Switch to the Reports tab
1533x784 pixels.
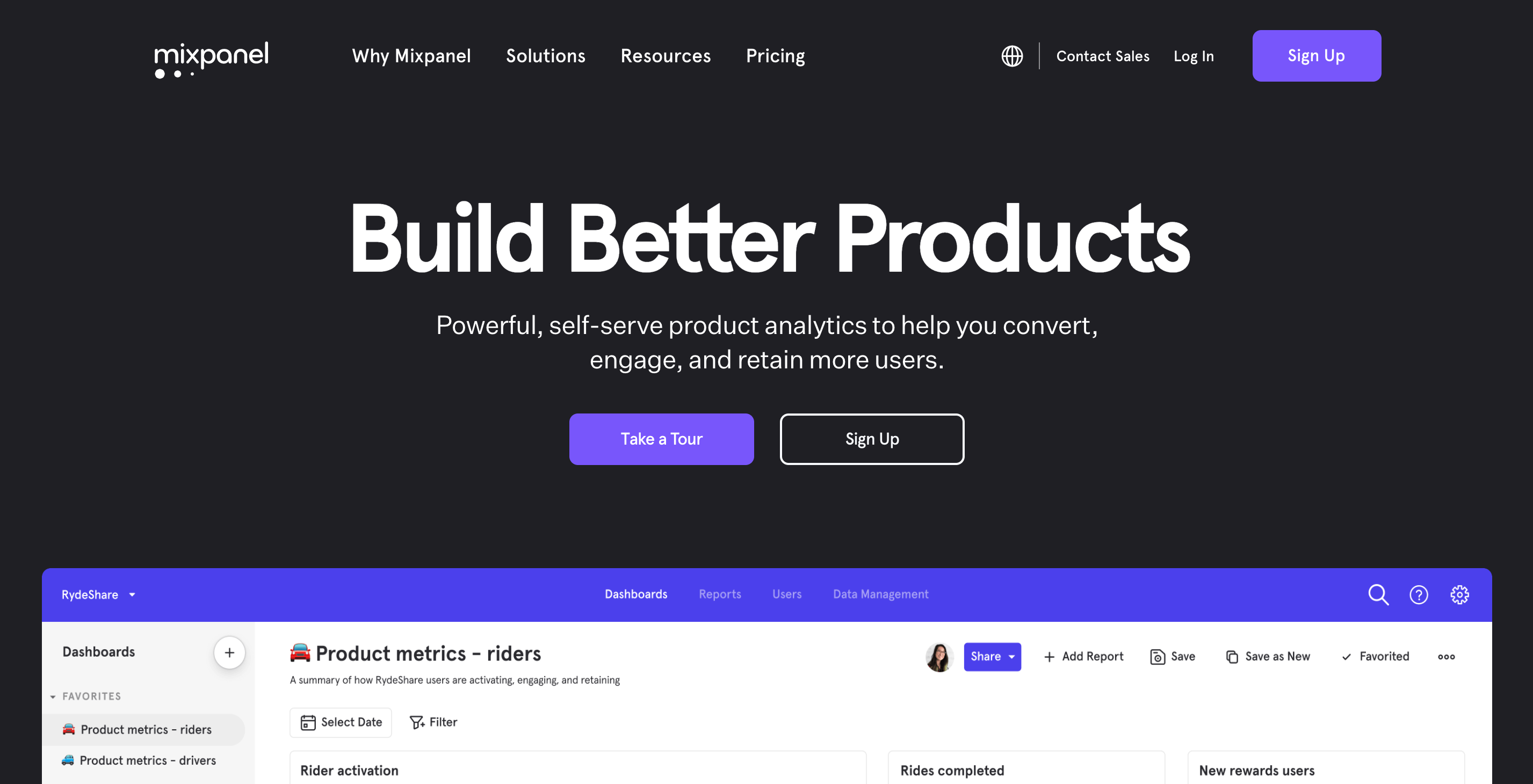(x=720, y=594)
